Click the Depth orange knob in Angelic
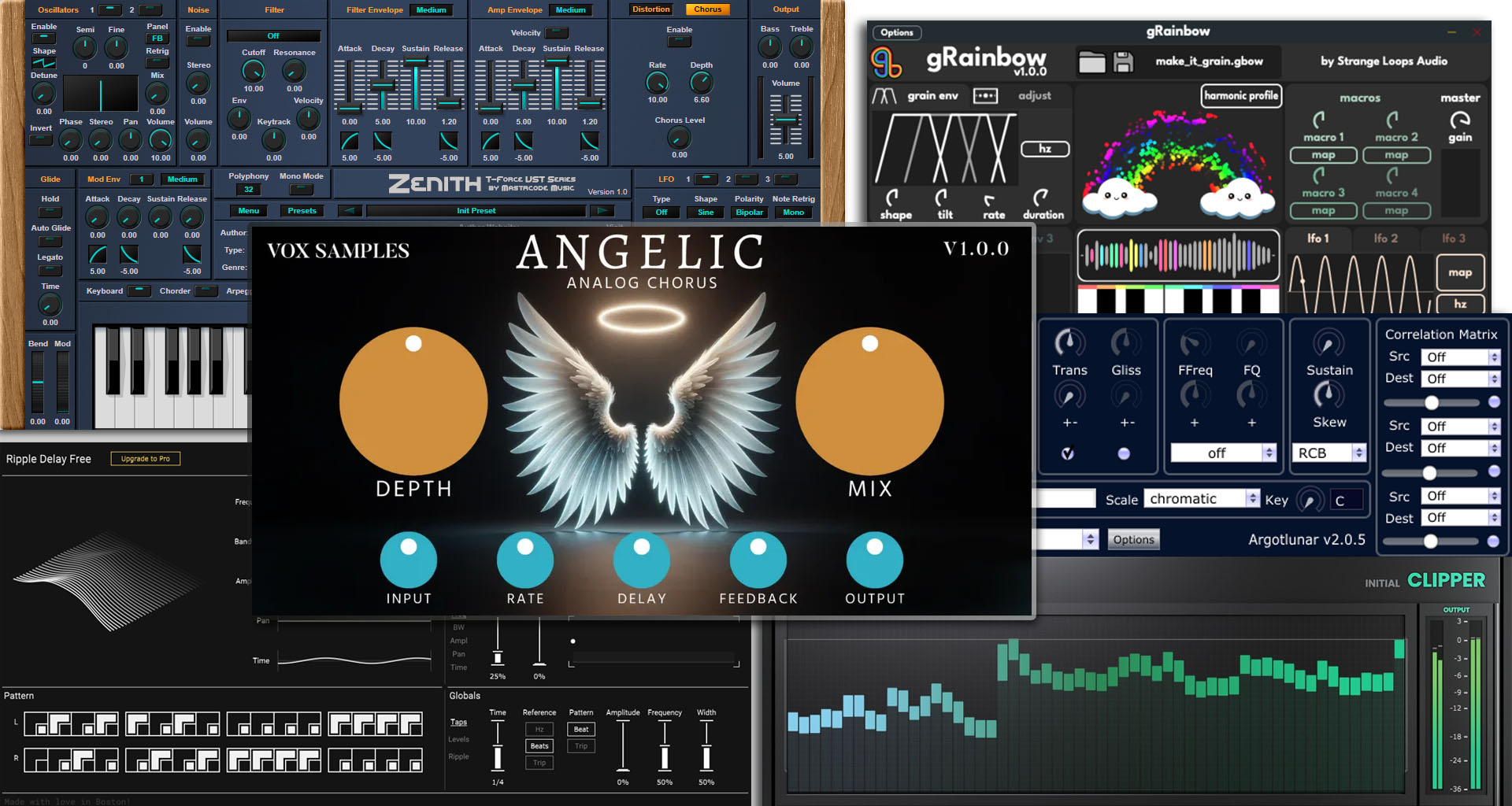Screen dimensions: 1512x806 tap(413, 401)
